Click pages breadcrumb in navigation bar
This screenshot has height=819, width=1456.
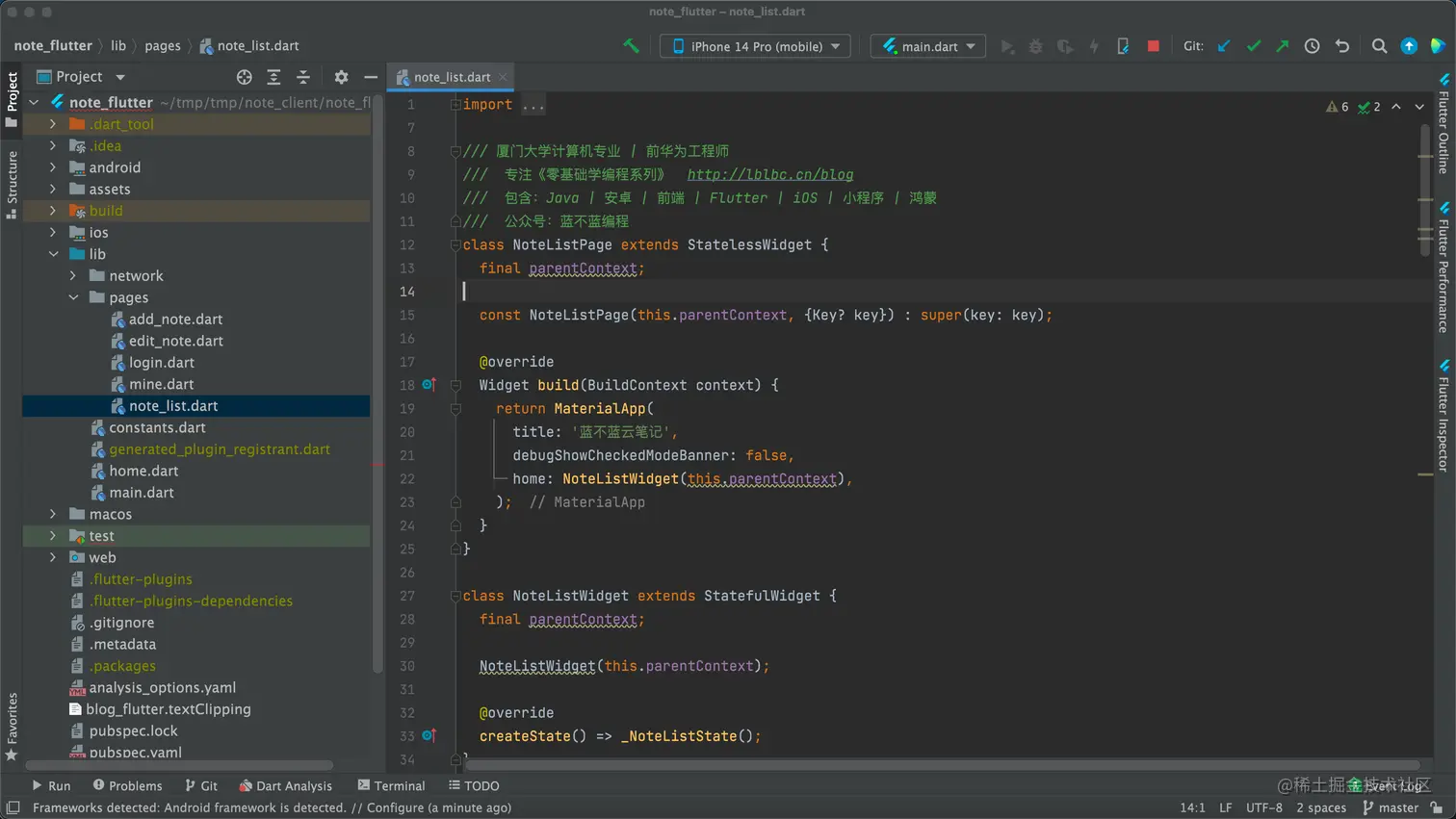(163, 45)
